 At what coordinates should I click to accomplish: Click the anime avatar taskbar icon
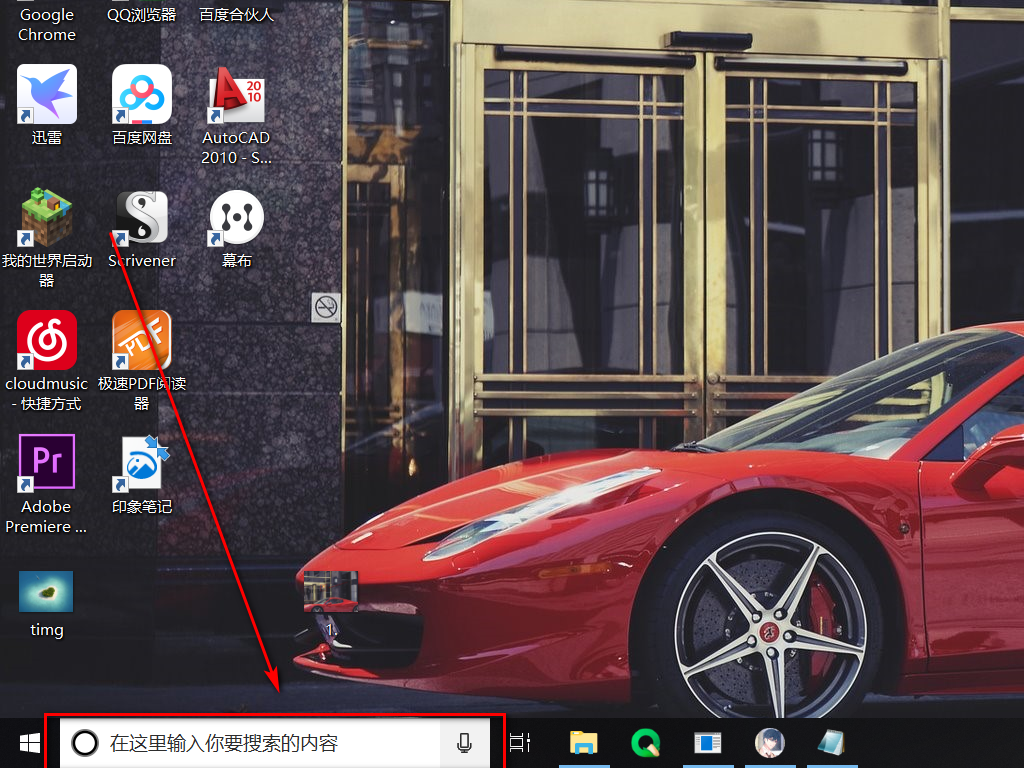(x=769, y=743)
